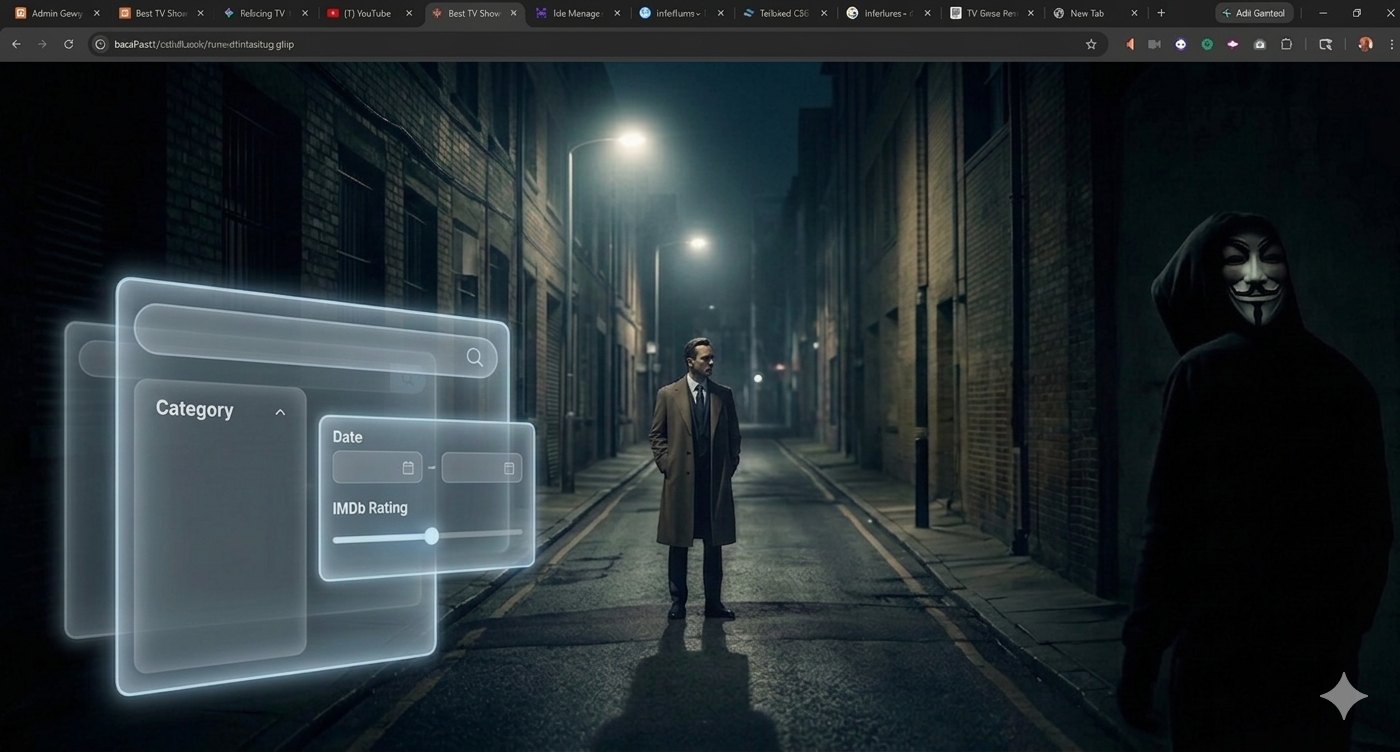Click the Adii Ganteol button
Screen dimensions: 1400x752
1255,13
